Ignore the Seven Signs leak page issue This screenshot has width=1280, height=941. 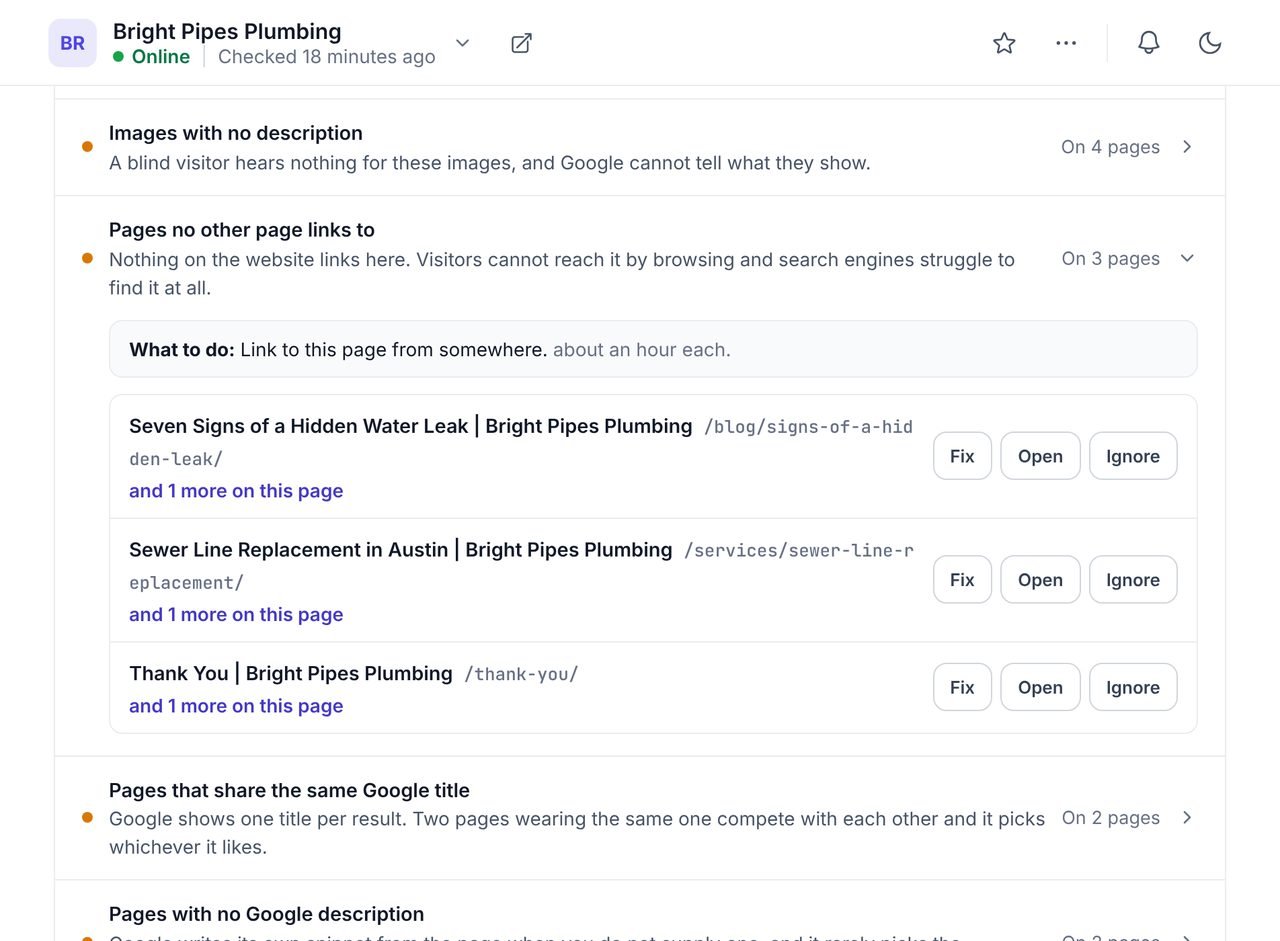coord(1133,456)
